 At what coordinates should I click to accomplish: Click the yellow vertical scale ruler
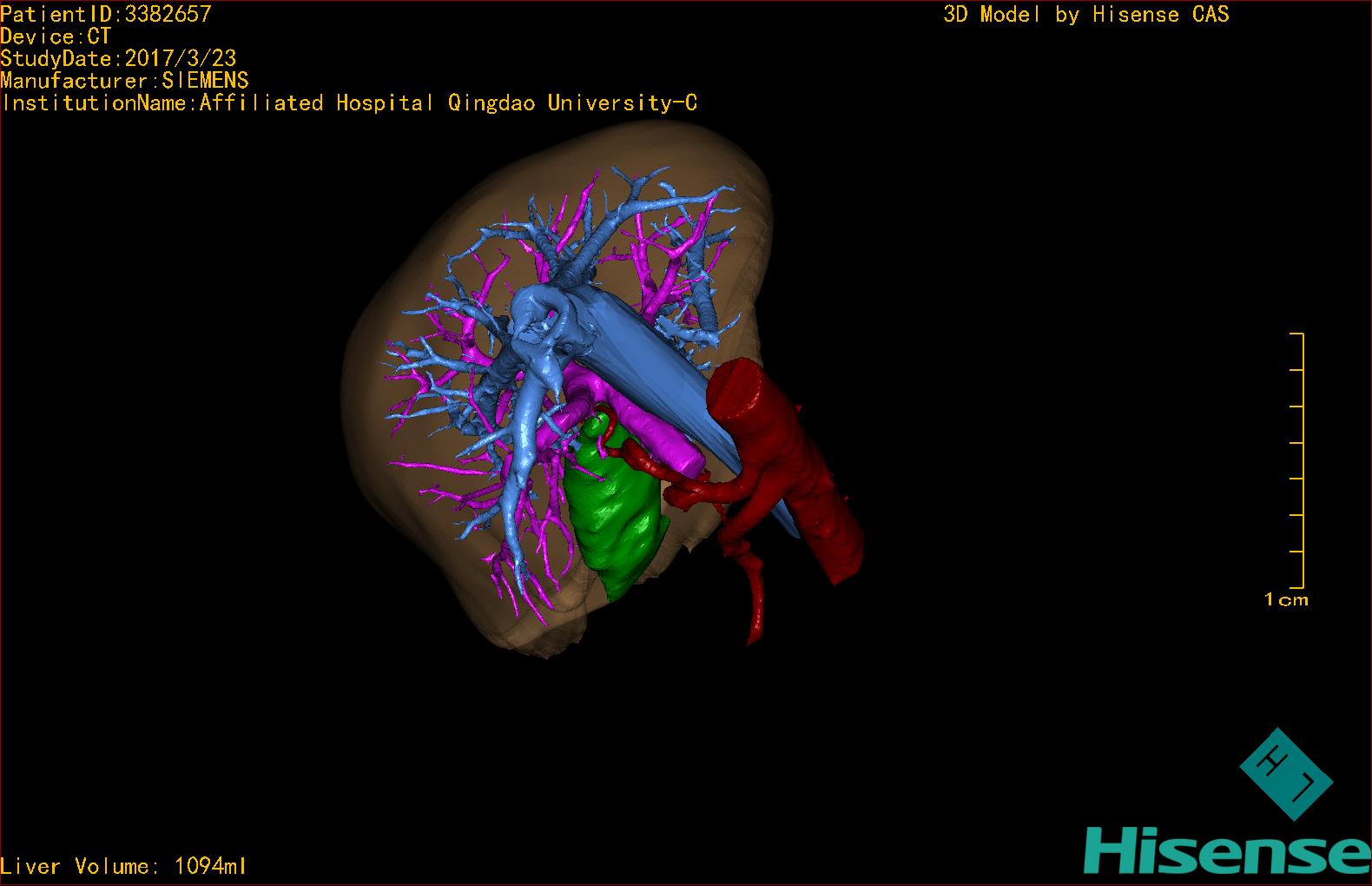point(1302,460)
